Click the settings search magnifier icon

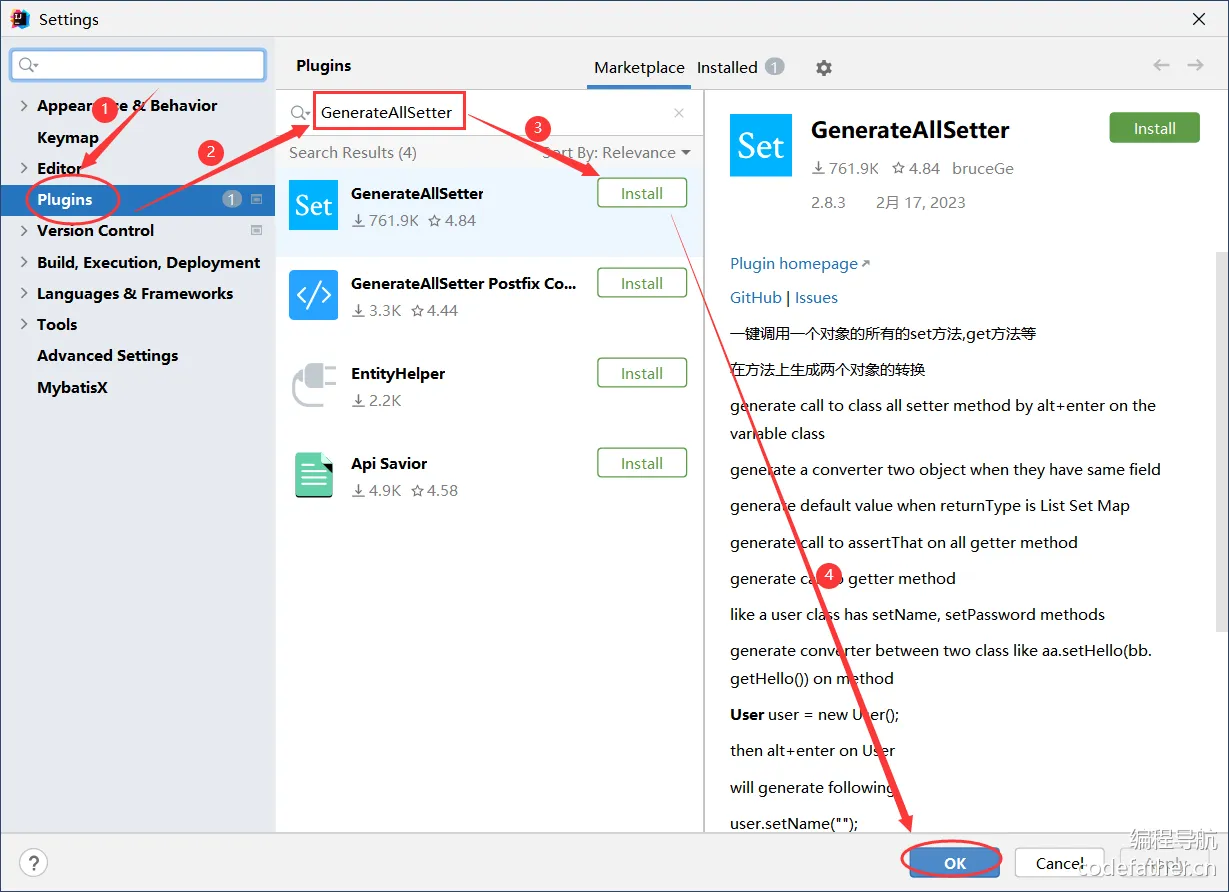pos(27,66)
